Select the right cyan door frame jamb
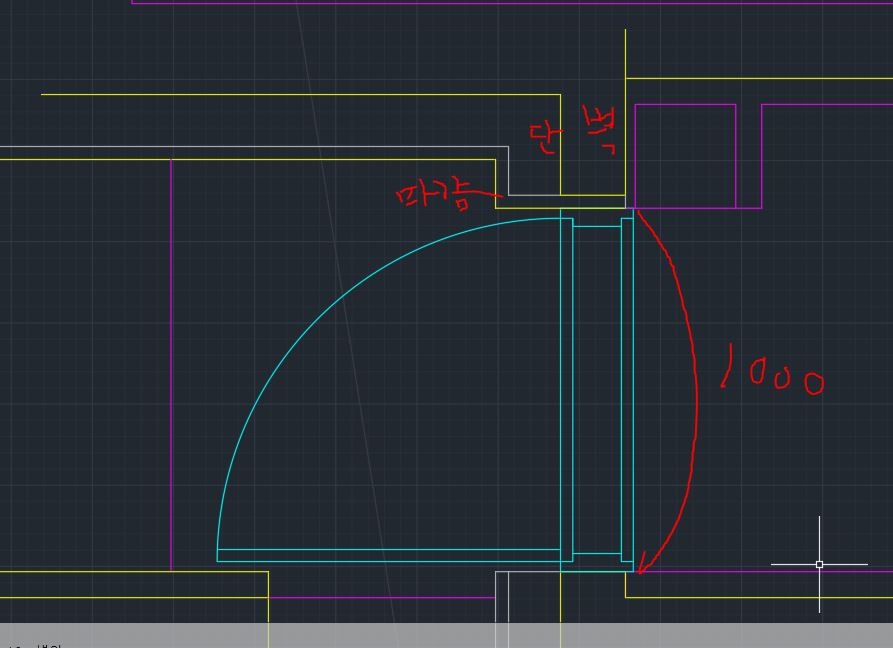 (x=627, y=390)
